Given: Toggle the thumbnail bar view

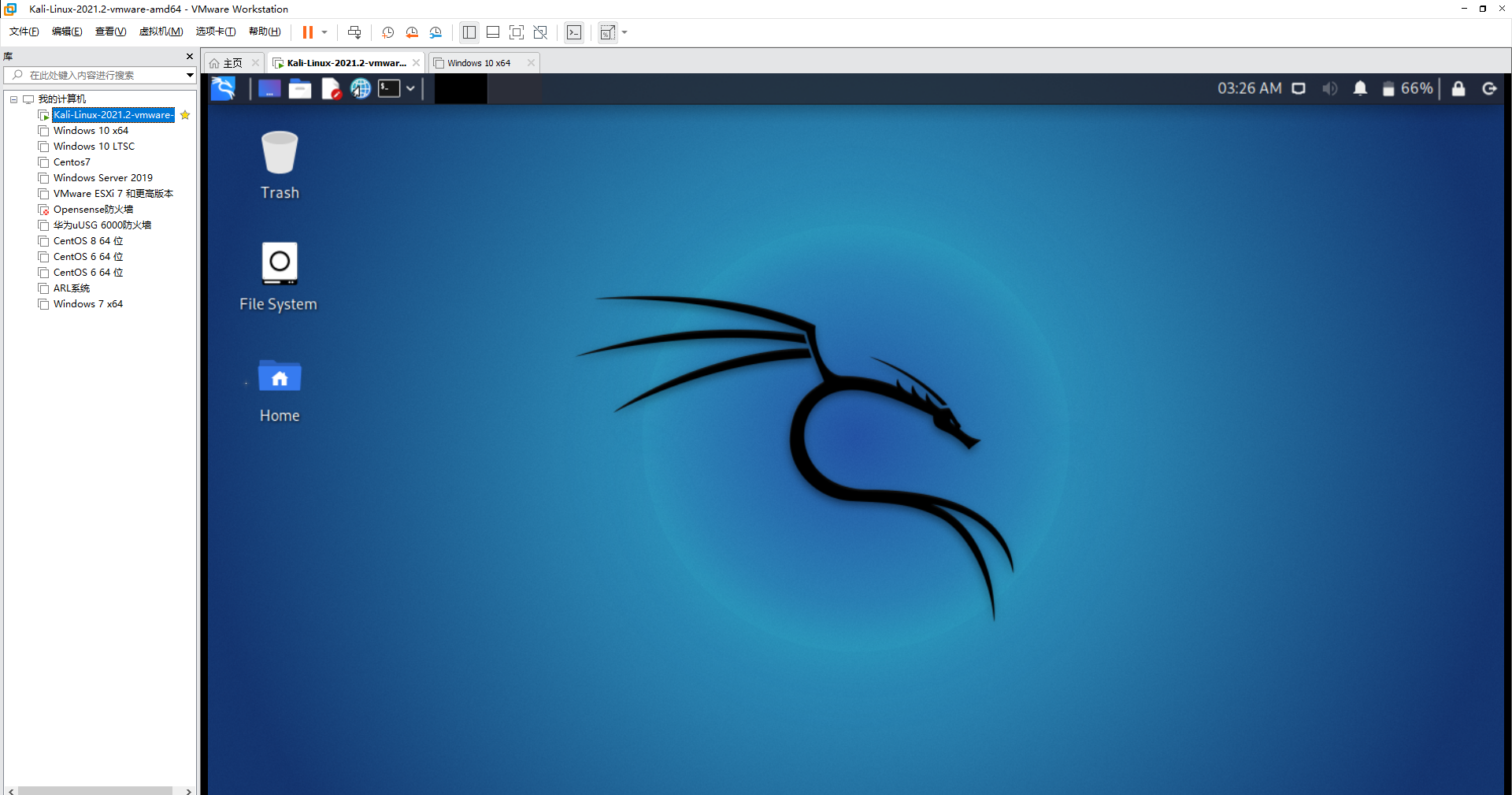Looking at the screenshot, I should (493, 32).
